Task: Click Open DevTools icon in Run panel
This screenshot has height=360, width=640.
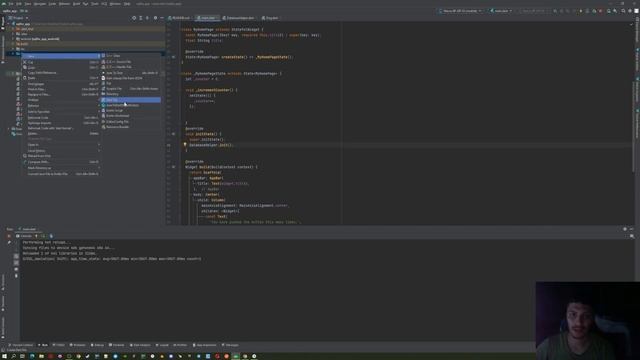Action: [x=51, y=236]
